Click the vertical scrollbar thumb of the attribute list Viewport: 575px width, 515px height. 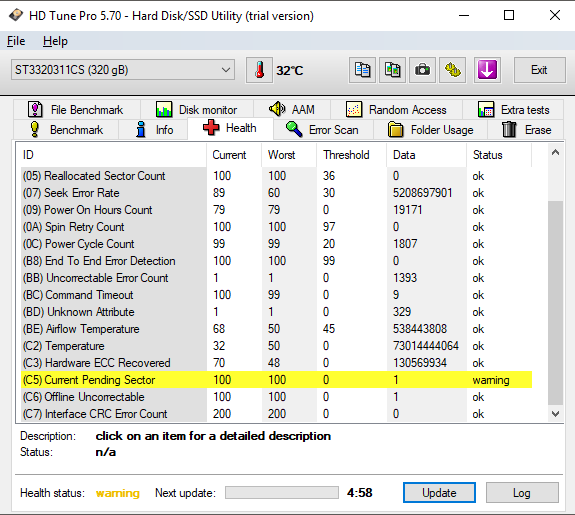coord(556,303)
